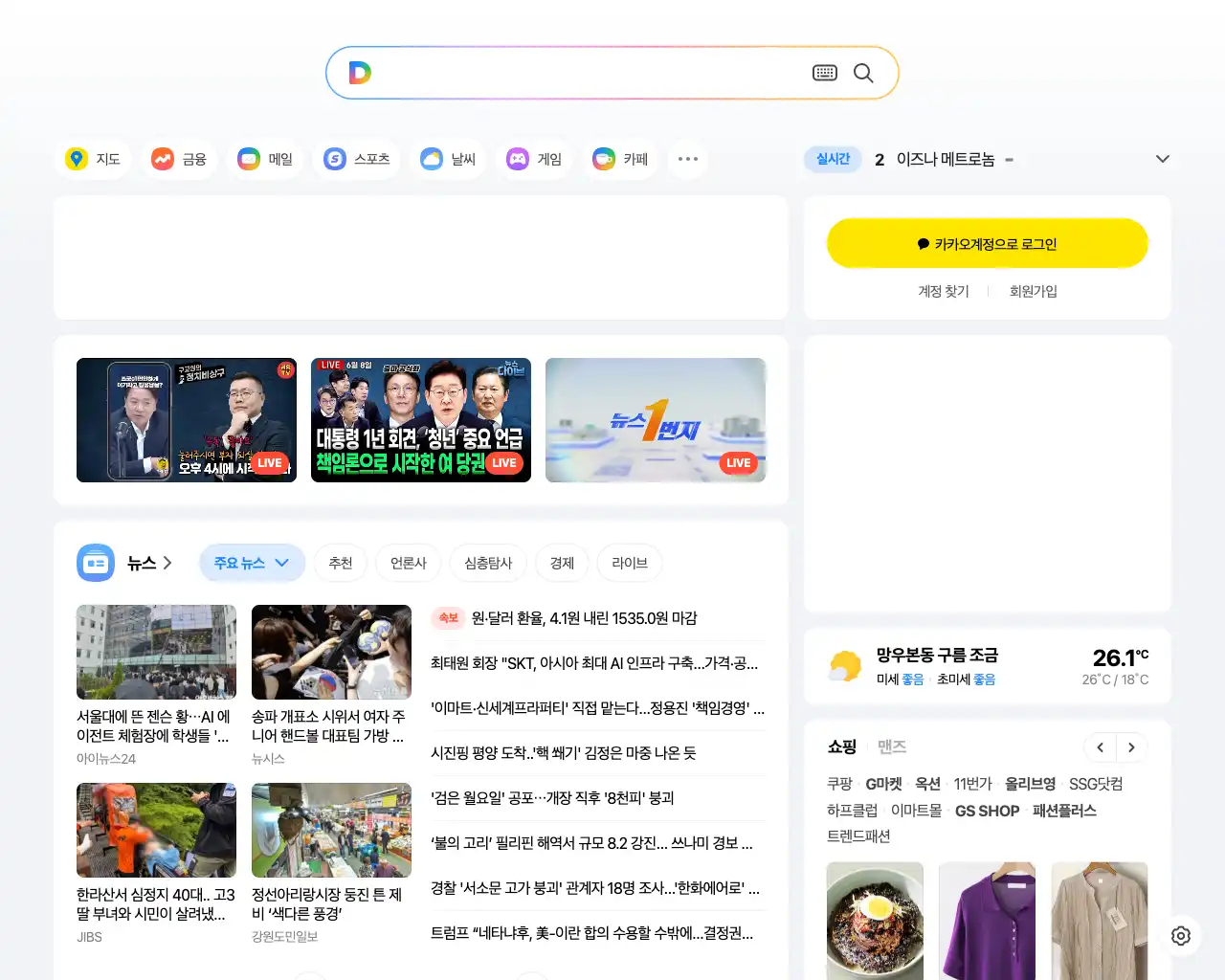Open headline 최태원 회장 SKT 아시아 최대 AI 인프라
Viewport: 1225px width, 980px height.
tap(594, 663)
